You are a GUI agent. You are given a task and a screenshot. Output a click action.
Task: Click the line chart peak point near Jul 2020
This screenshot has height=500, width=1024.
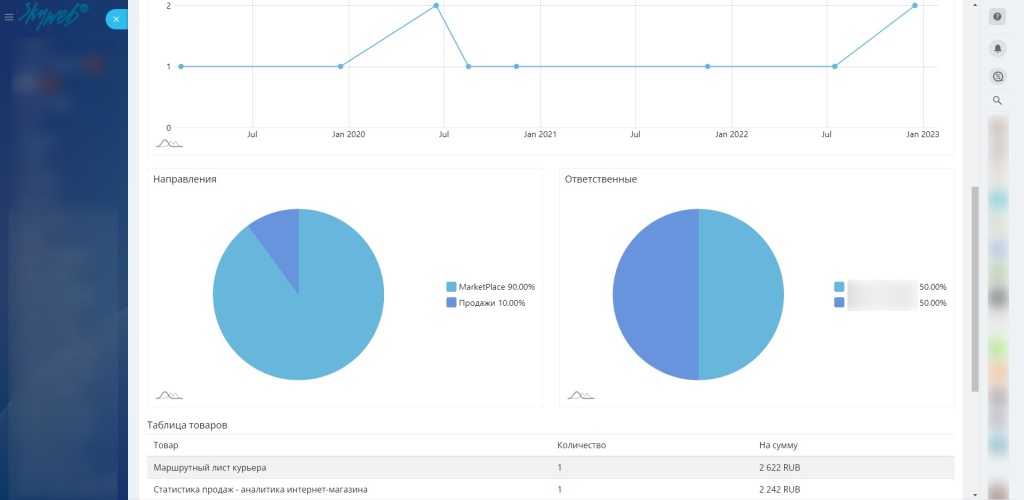[x=436, y=5]
